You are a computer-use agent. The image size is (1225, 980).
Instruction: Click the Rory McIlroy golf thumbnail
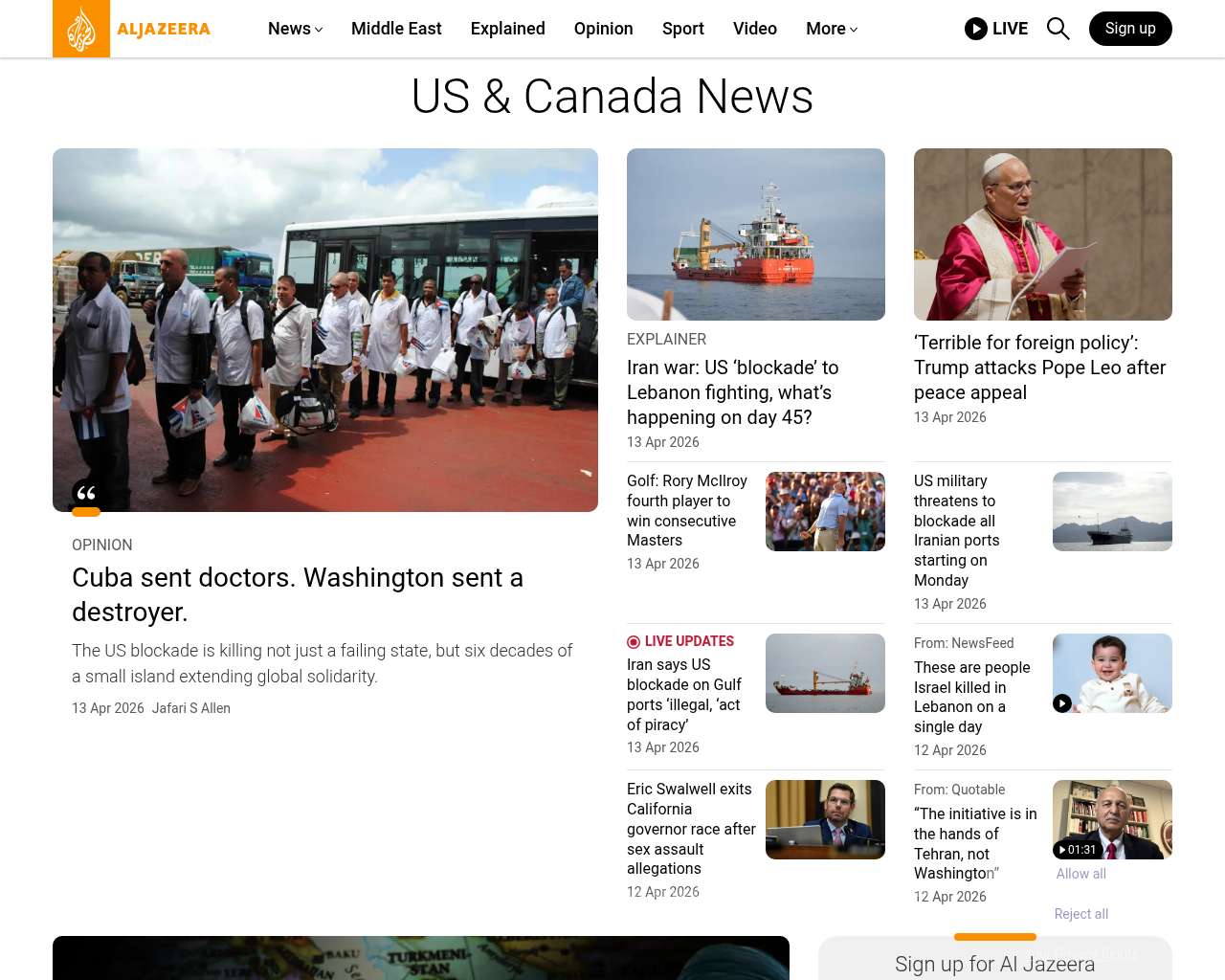point(825,512)
